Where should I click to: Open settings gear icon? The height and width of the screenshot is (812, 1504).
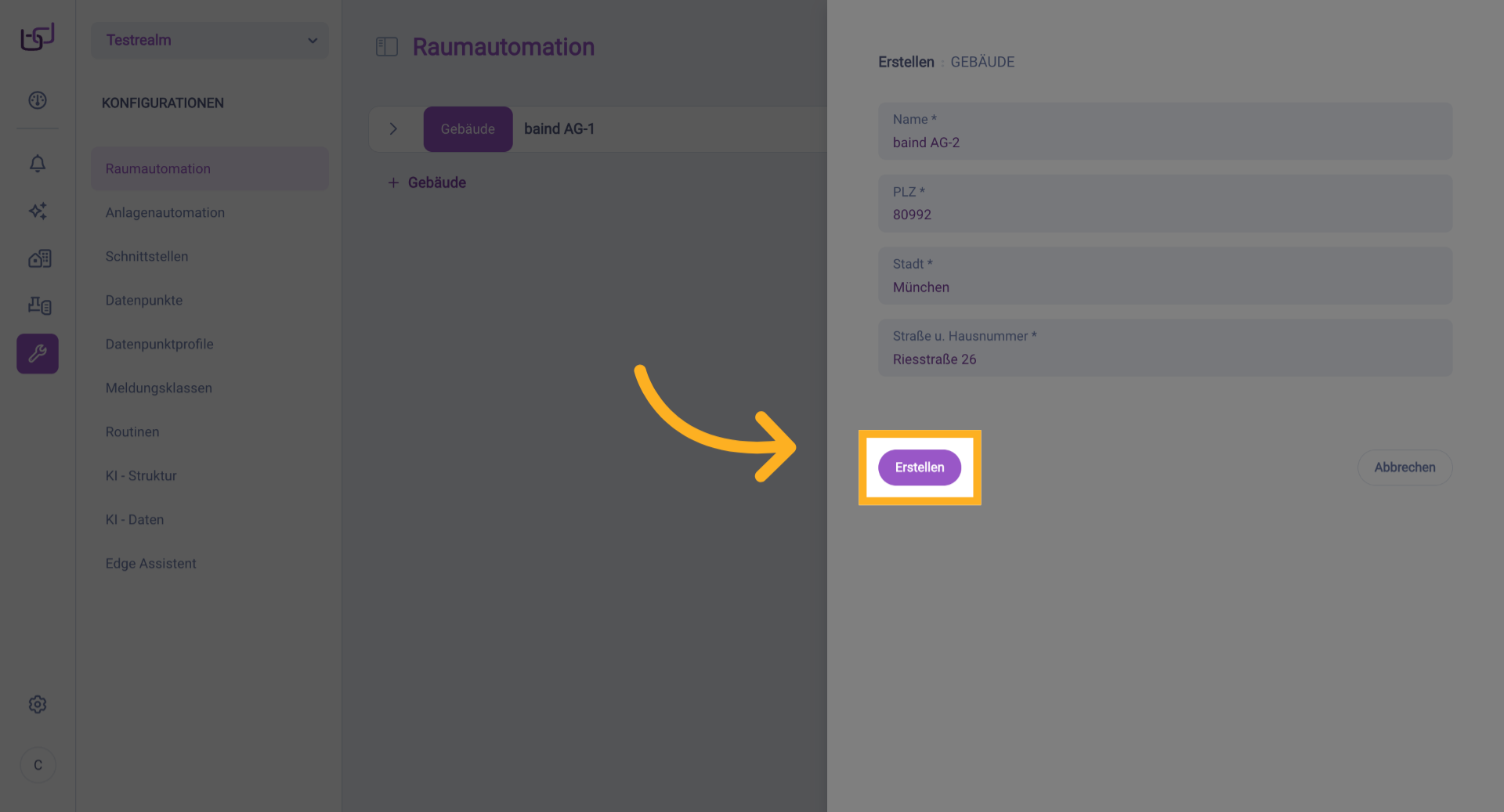pos(38,705)
